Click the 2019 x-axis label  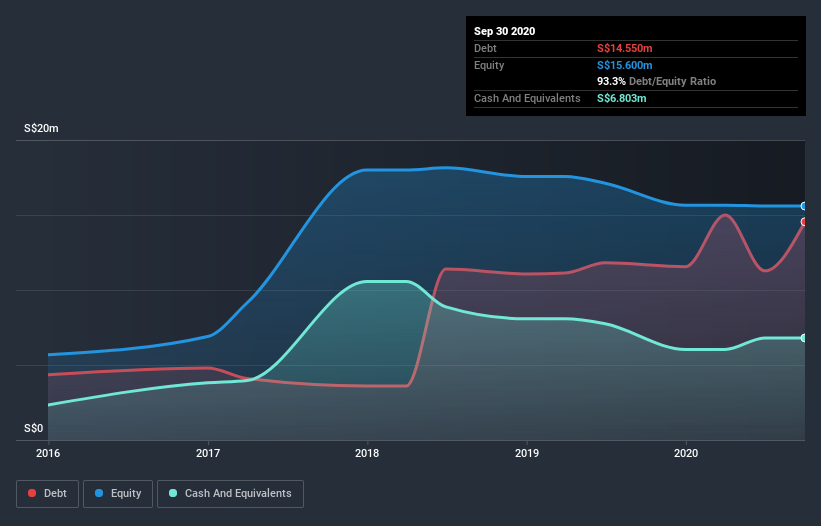point(527,453)
